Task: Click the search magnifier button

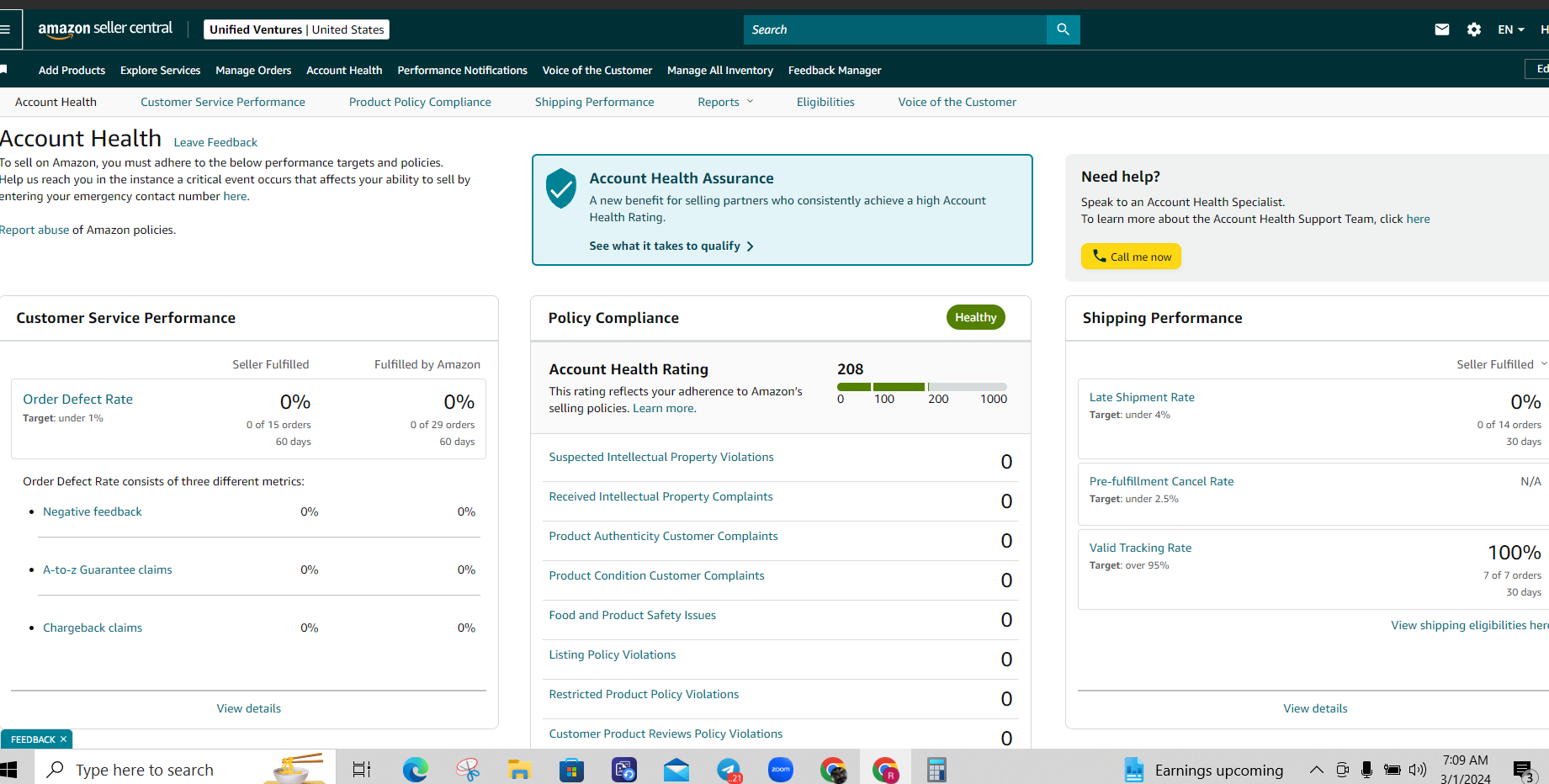Action: point(1064,29)
